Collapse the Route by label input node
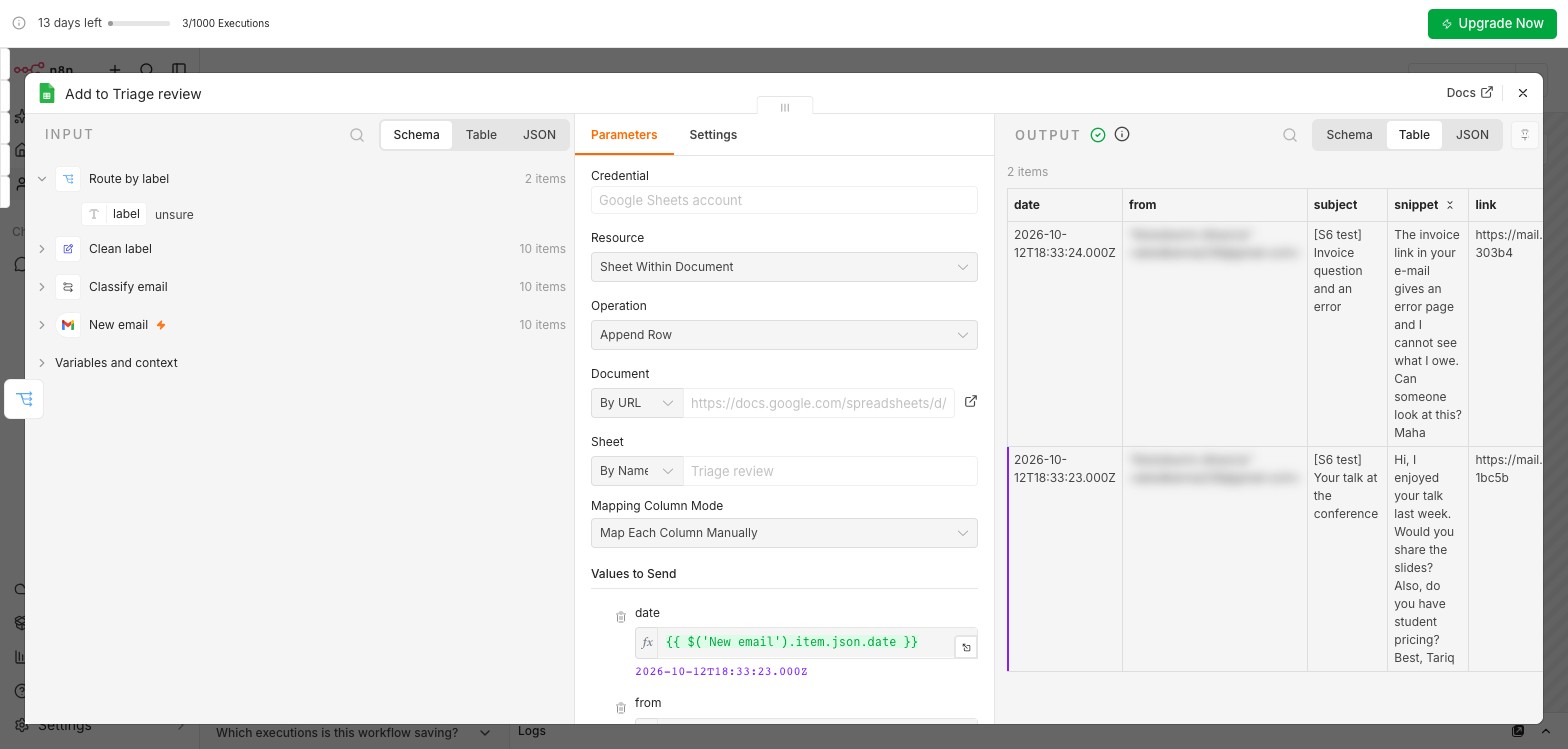 tap(42, 179)
